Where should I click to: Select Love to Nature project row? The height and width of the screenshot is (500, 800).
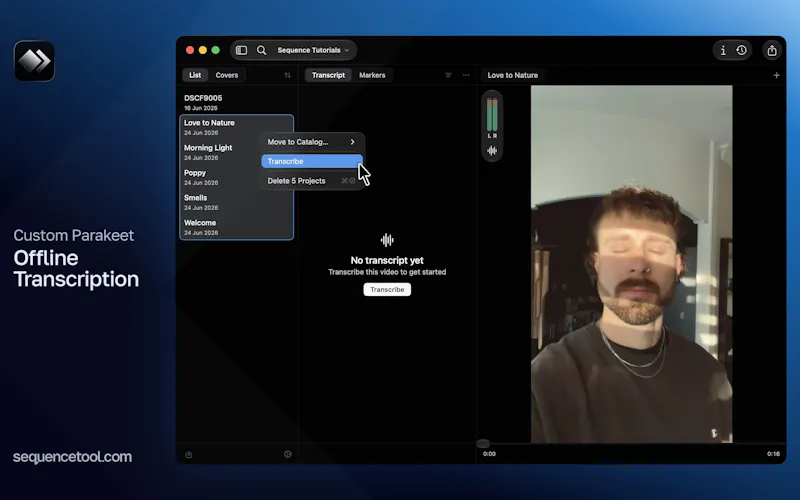pyautogui.click(x=237, y=127)
